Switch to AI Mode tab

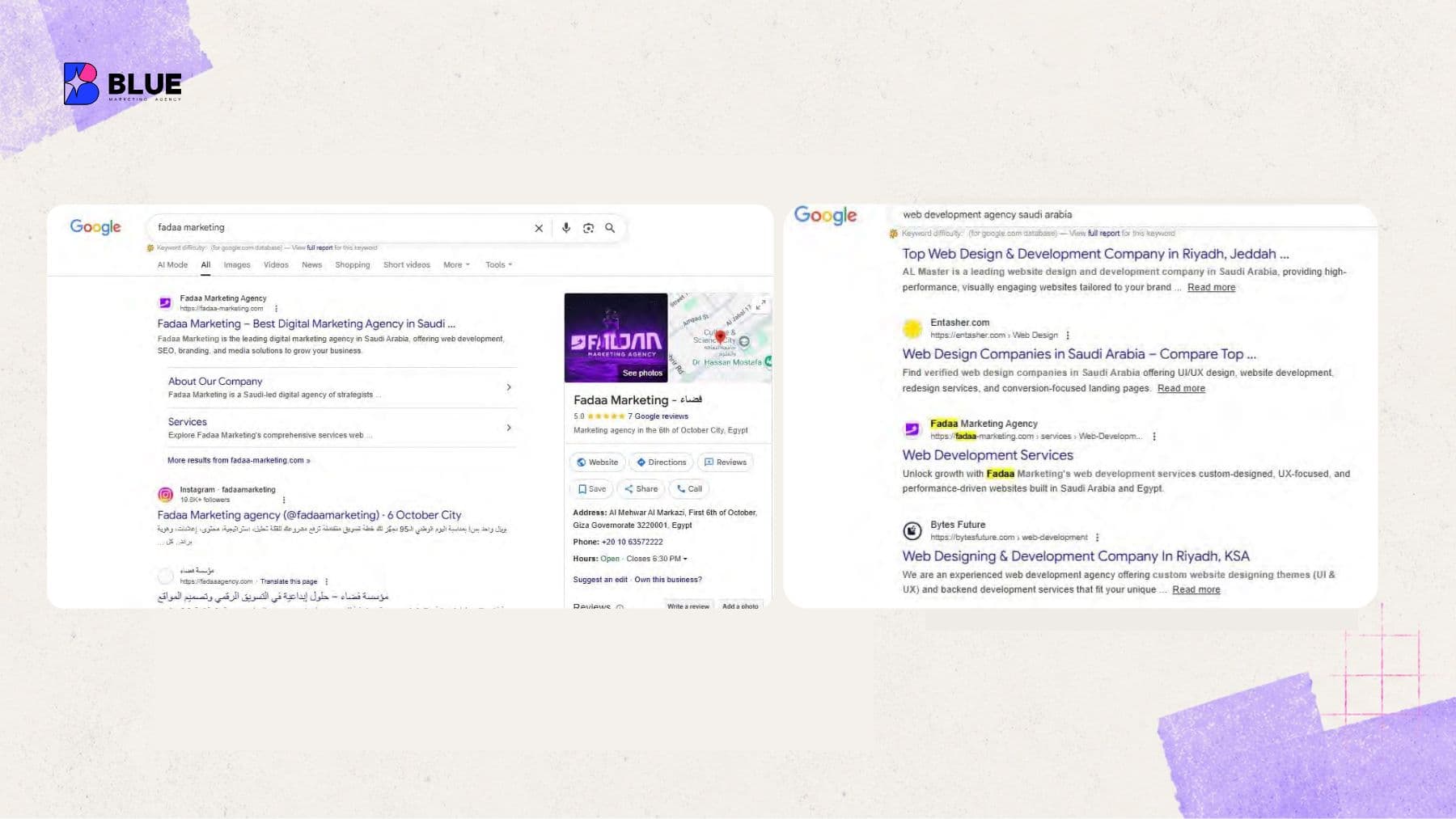[x=172, y=264]
